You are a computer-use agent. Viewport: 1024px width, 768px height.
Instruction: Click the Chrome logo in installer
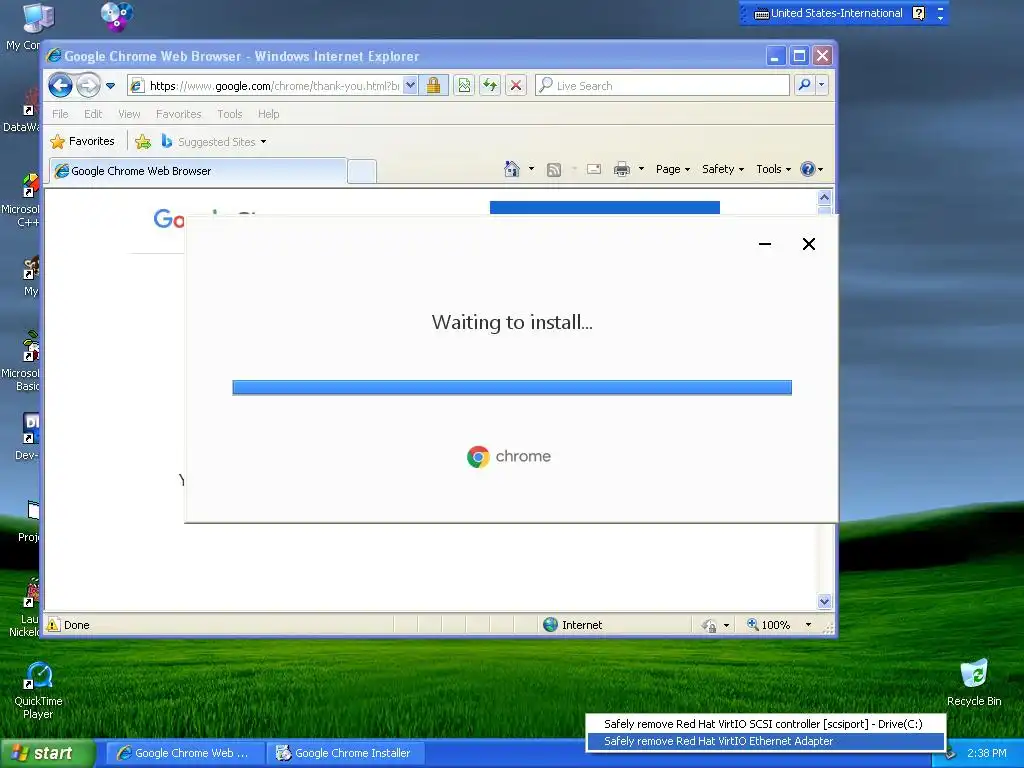pyautogui.click(x=478, y=456)
